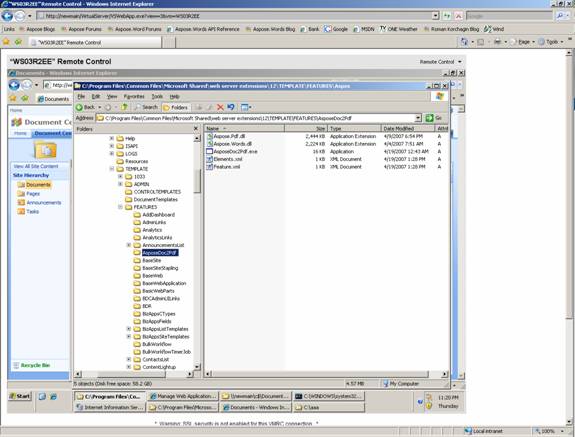Toggle the Folders pane button
Screen dimensions: 575x437
point(175,107)
